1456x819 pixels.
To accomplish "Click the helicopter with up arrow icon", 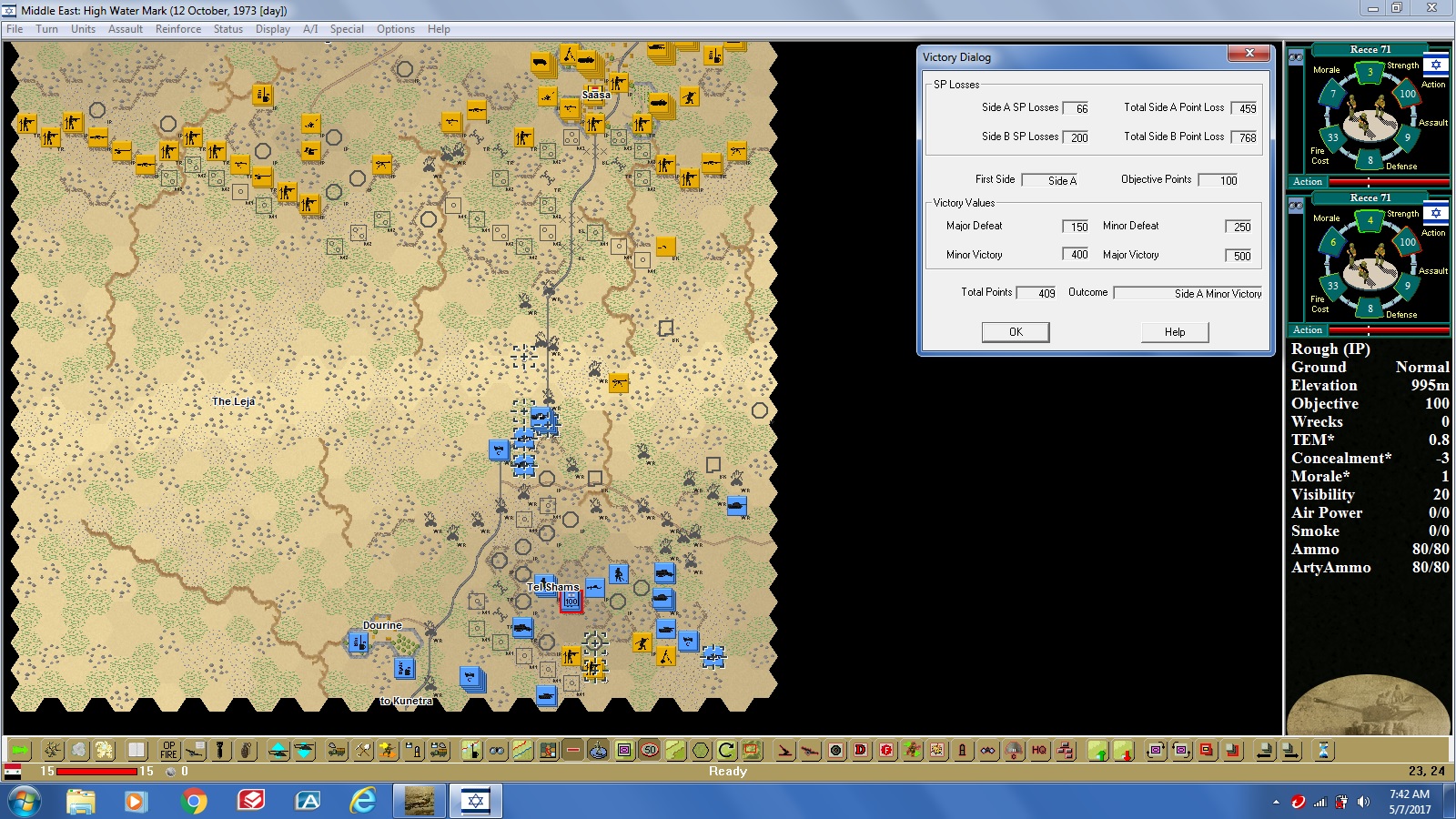I will (x=278, y=750).
